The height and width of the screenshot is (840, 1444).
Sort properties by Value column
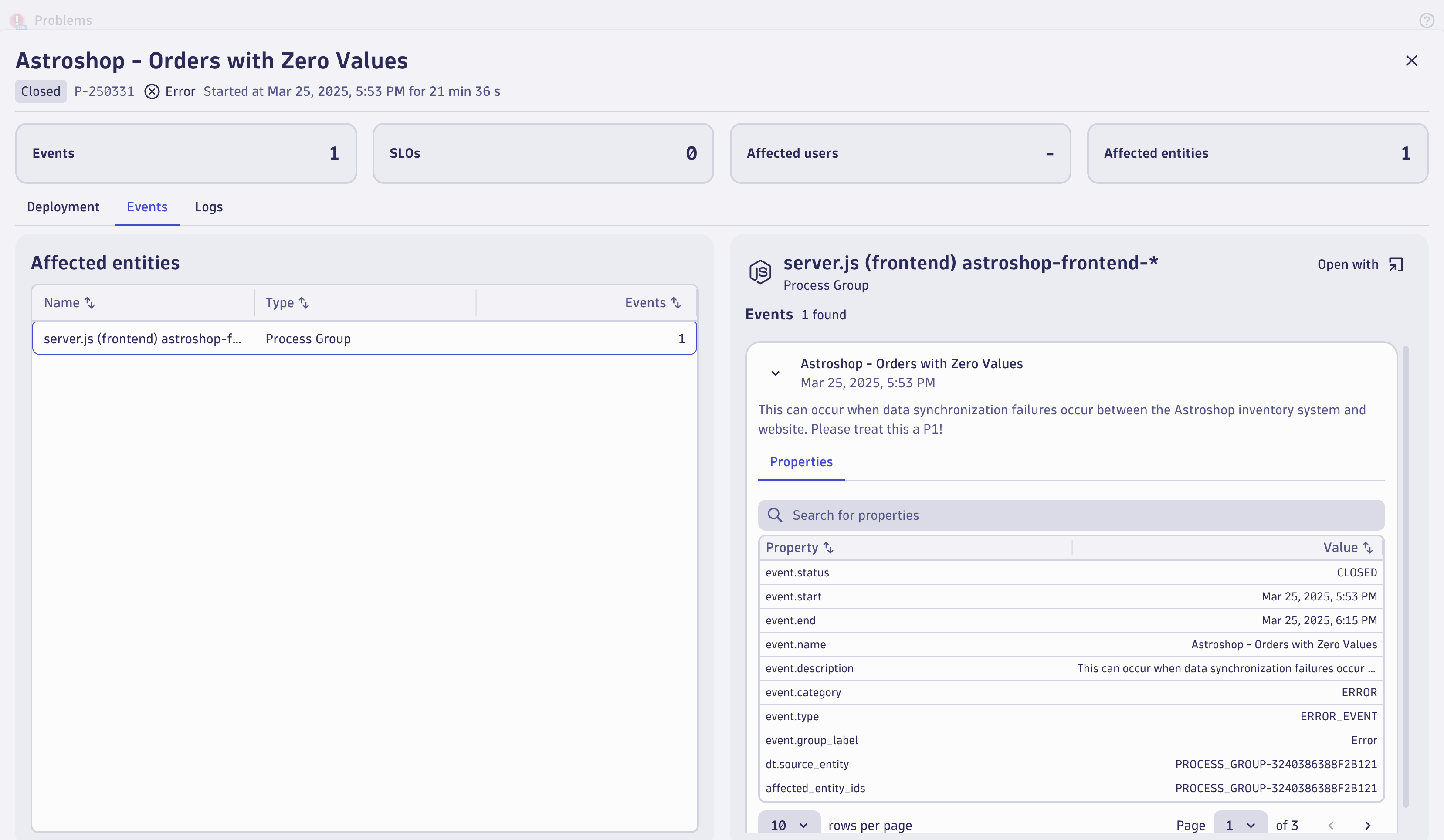(1368, 548)
